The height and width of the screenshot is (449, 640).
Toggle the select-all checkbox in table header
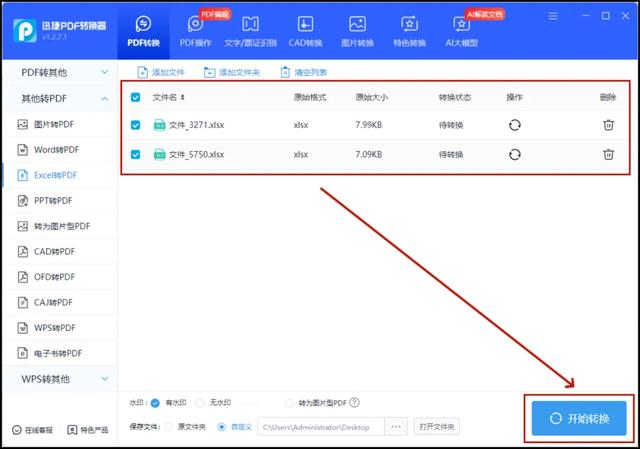pos(136,97)
